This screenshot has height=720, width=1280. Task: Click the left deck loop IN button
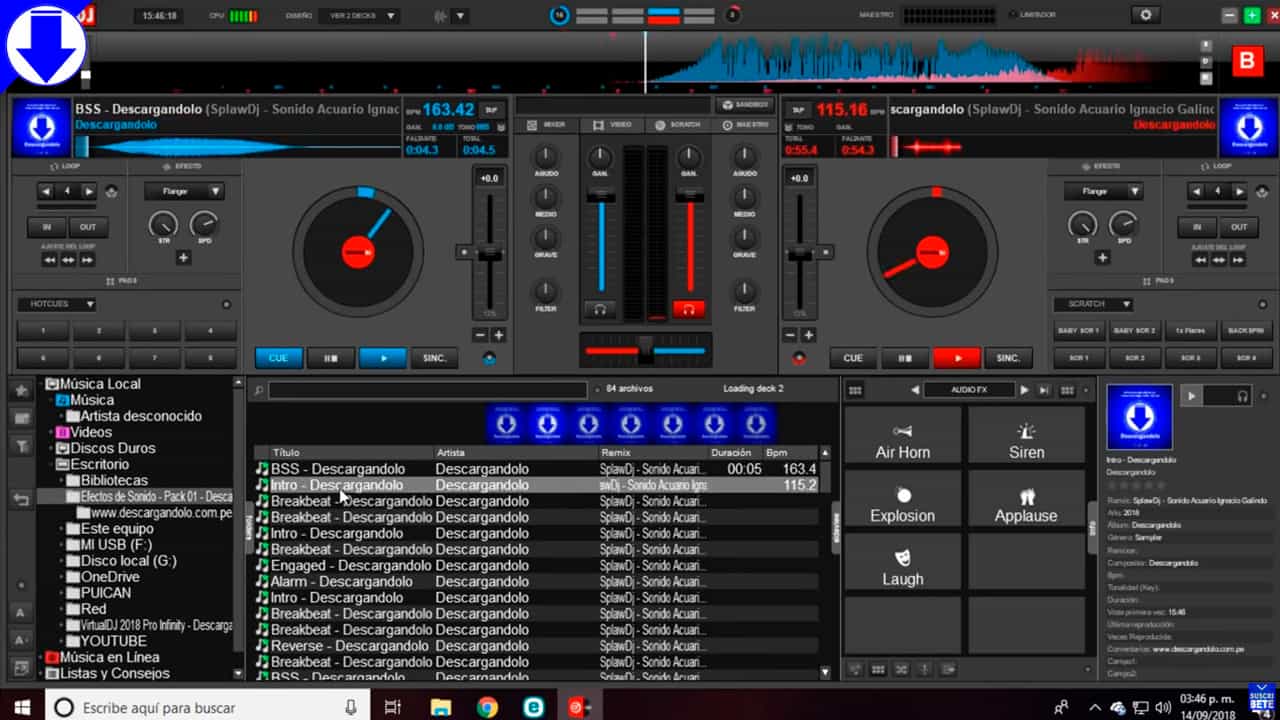(47, 227)
